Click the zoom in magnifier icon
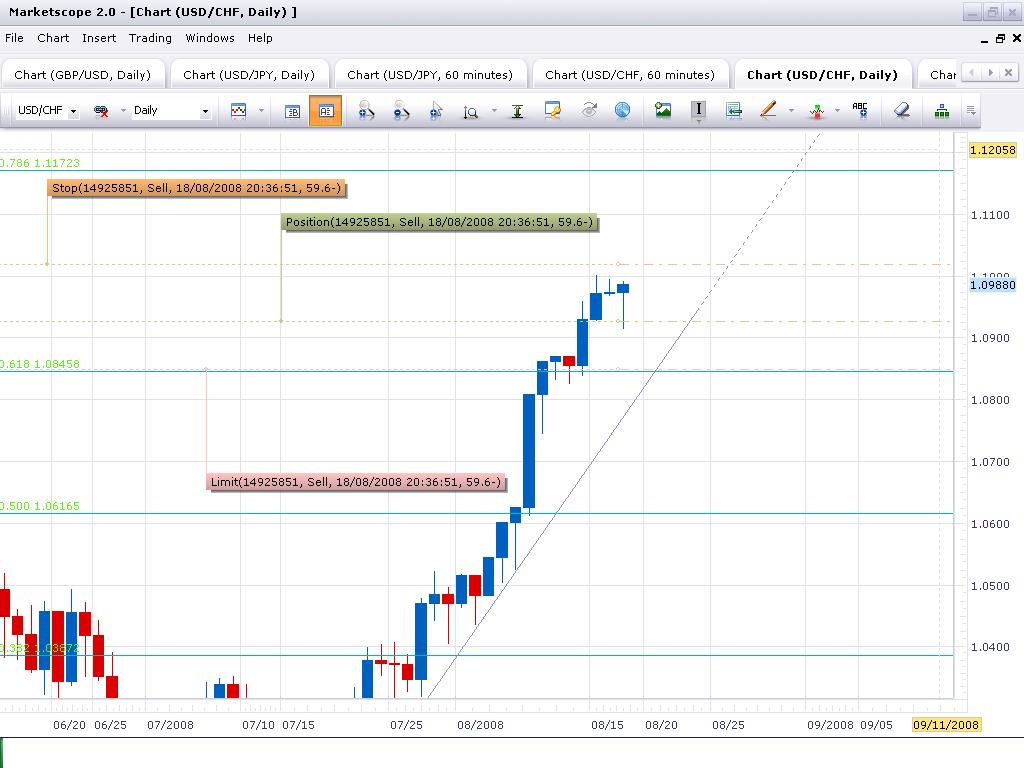Viewport: 1024px width, 768px height. 366,110
